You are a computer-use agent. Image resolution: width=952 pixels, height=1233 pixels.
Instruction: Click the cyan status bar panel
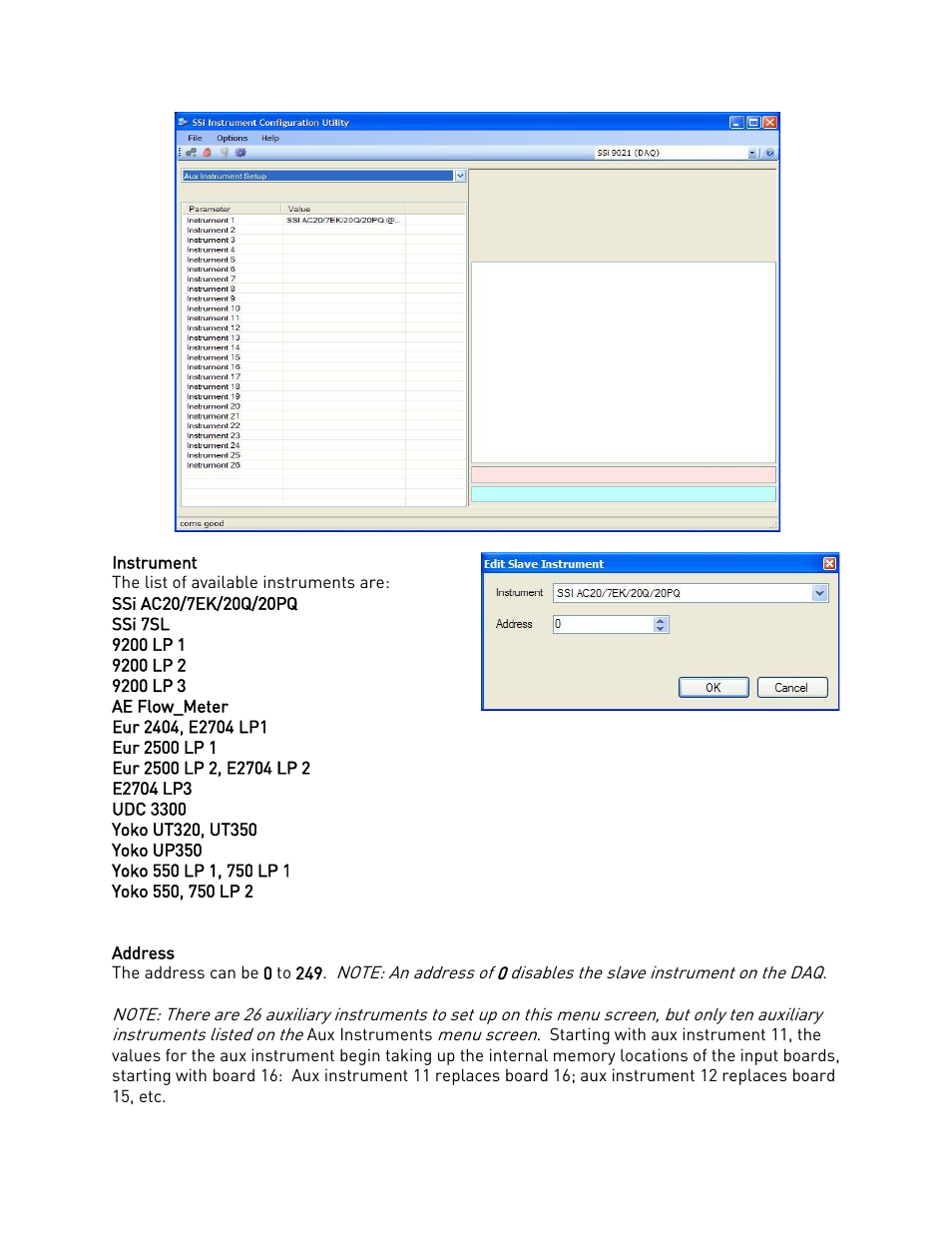(x=624, y=494)
